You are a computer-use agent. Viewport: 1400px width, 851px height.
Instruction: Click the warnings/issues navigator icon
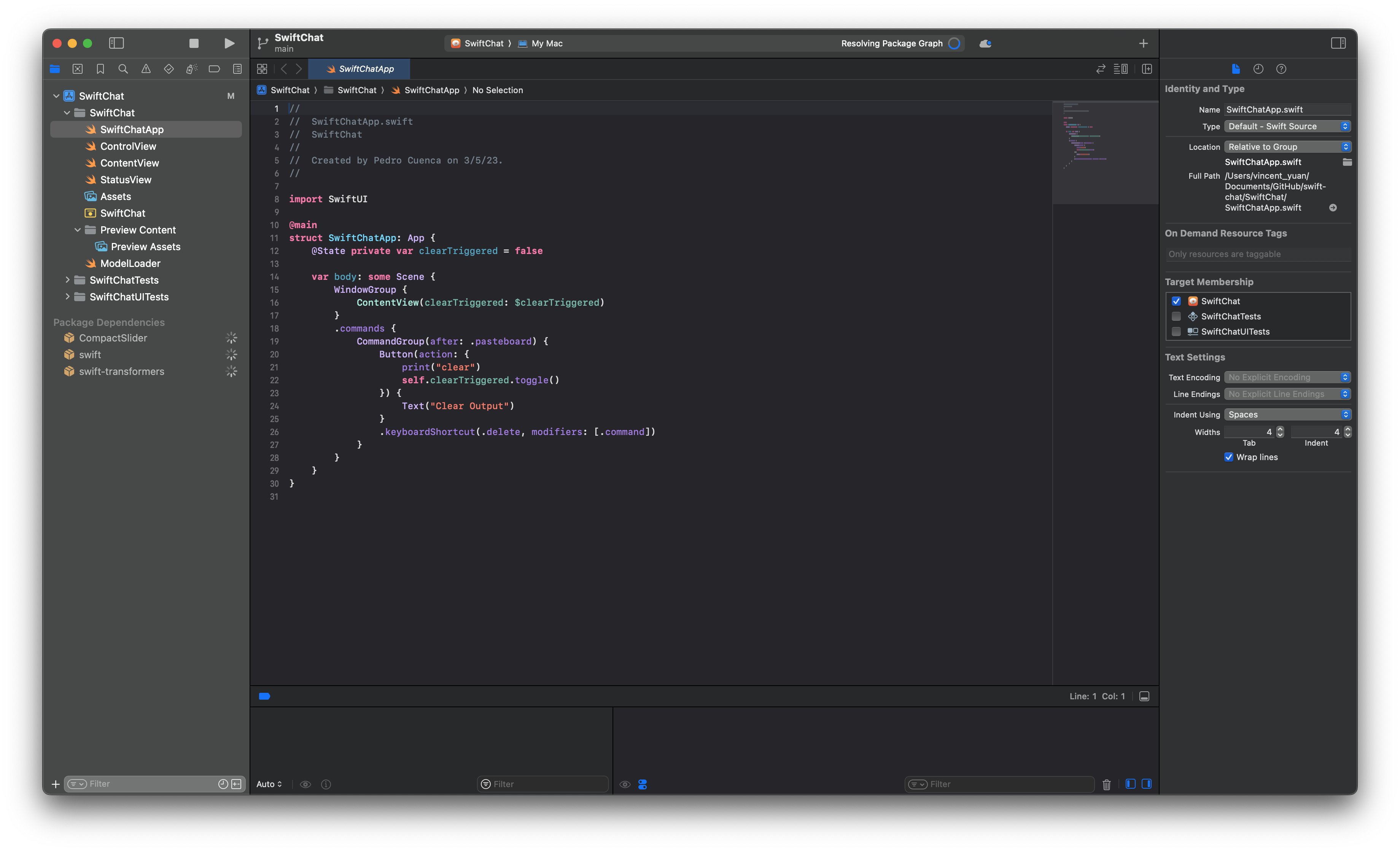[x=146, y=68]
